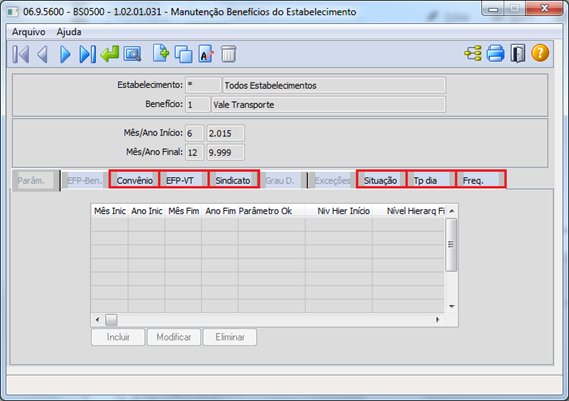Viewport: 569px width, 401px height.
Task: Select the Sindicato tab
Action: click(233, 180)
